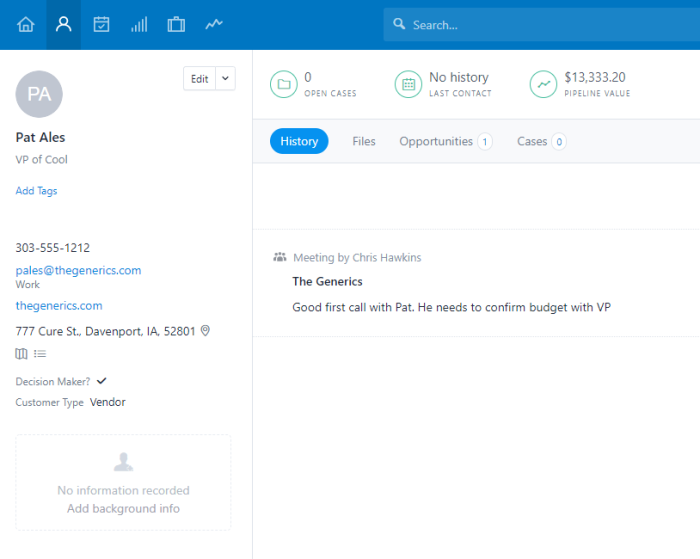Click the map pin next to address
Viewport: 700px width, 559px height.
(x=205, y=331)
